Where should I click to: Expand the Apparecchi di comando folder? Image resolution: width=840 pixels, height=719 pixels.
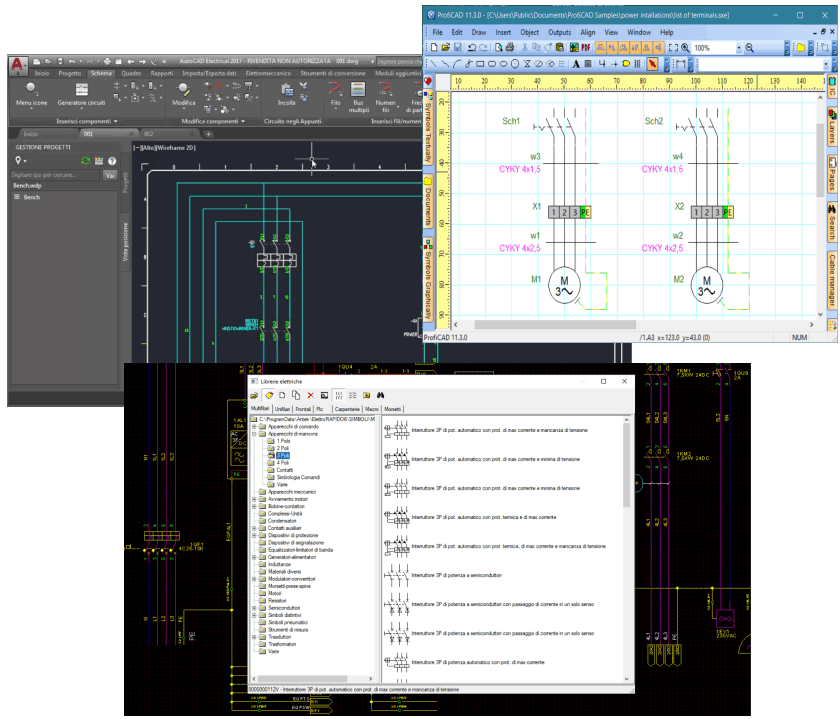tap(254, 427)
